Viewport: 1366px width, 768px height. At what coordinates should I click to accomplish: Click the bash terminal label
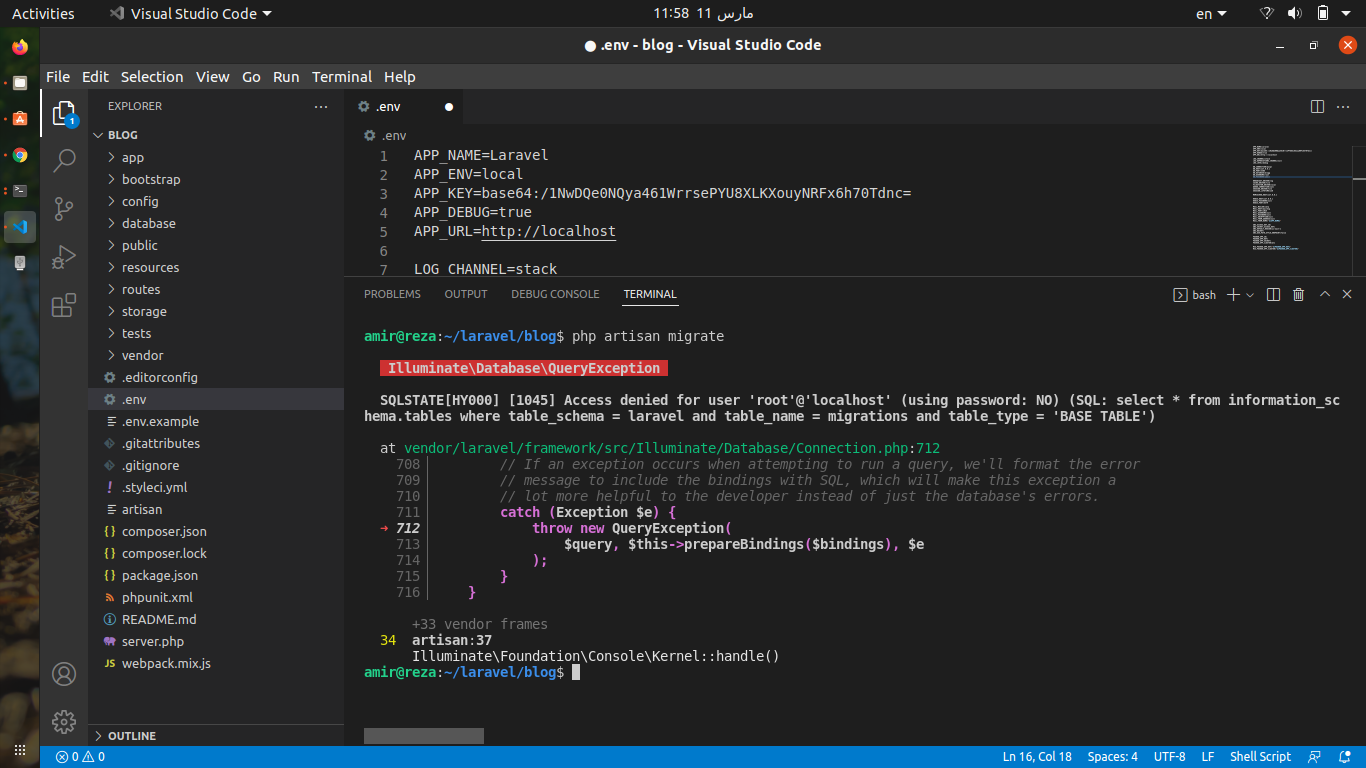pos(1195,295)
